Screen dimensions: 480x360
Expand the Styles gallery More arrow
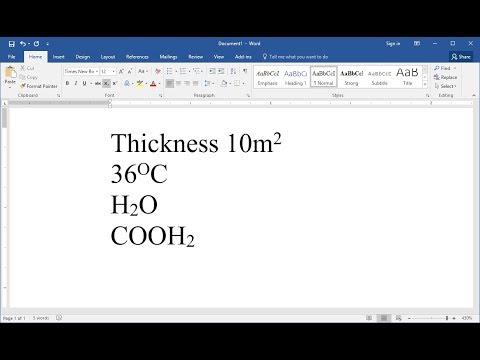(x=425, y=85)
